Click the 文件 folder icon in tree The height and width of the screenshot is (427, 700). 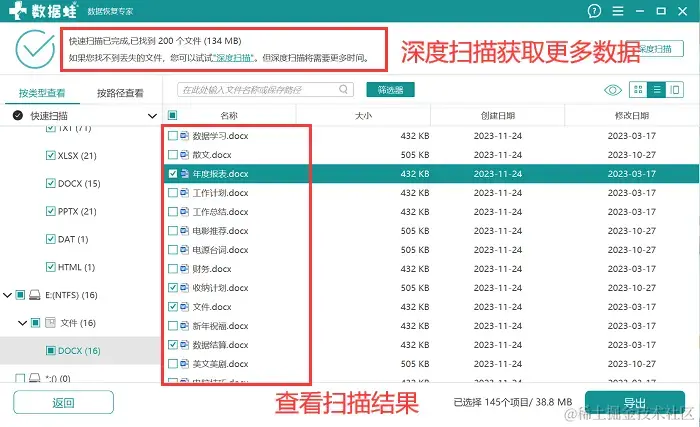pos(50,322)
